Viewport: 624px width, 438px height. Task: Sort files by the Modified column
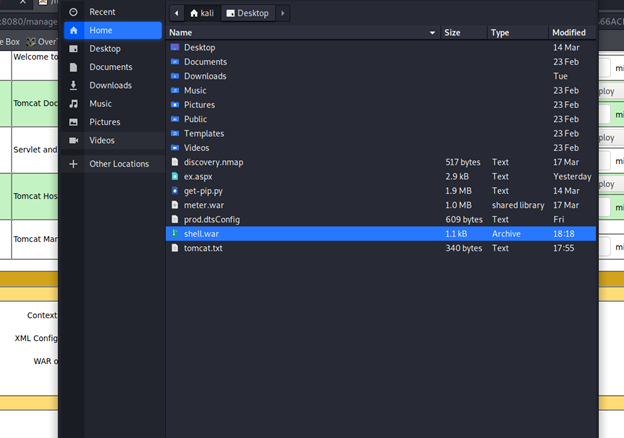click(x=572, y=33)
